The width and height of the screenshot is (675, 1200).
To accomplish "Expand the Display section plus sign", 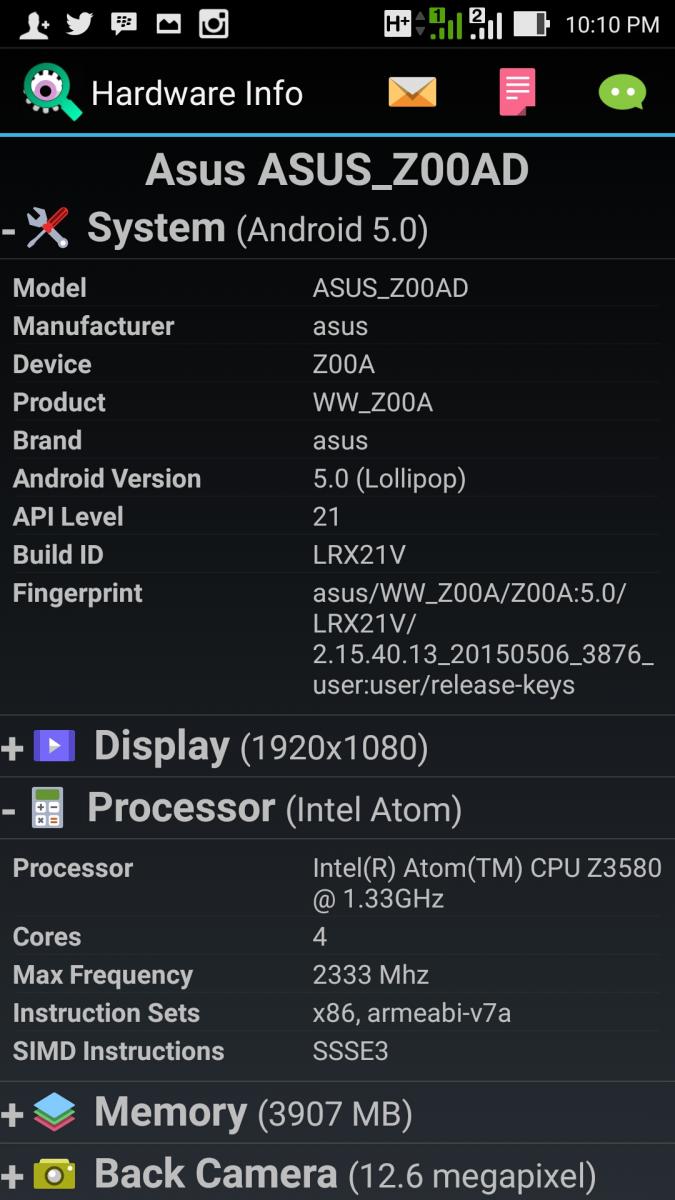I will [12, 748].
